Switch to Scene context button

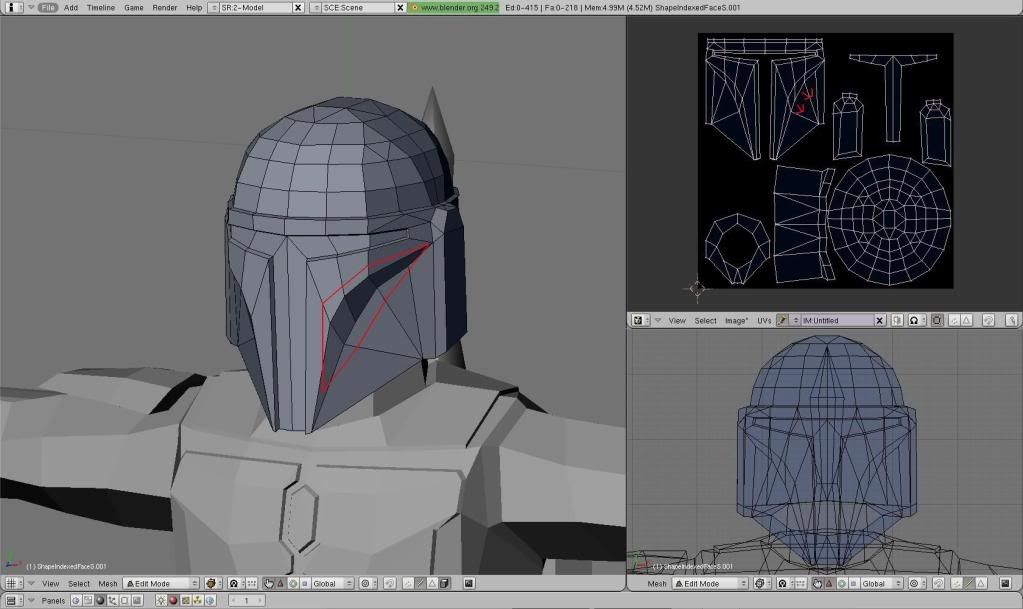pos(136,601)
